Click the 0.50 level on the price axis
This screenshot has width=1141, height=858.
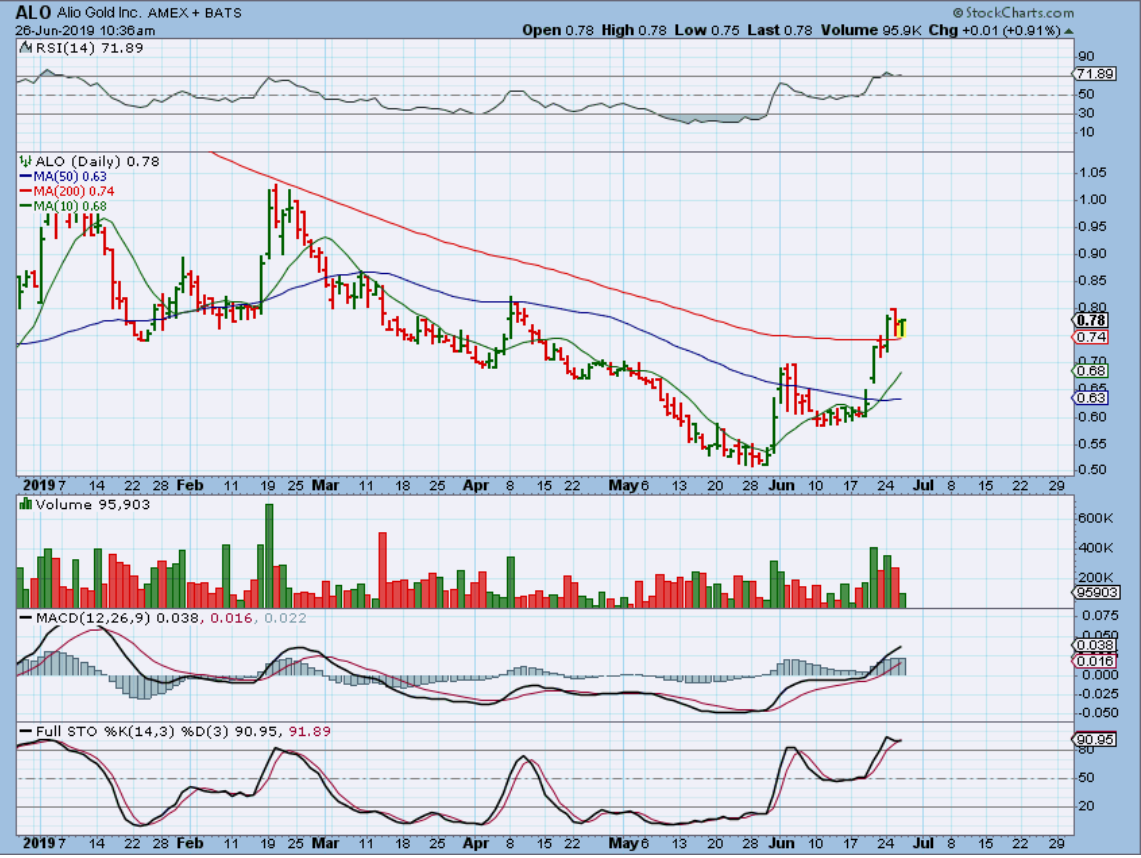[x=1092, y=470]
